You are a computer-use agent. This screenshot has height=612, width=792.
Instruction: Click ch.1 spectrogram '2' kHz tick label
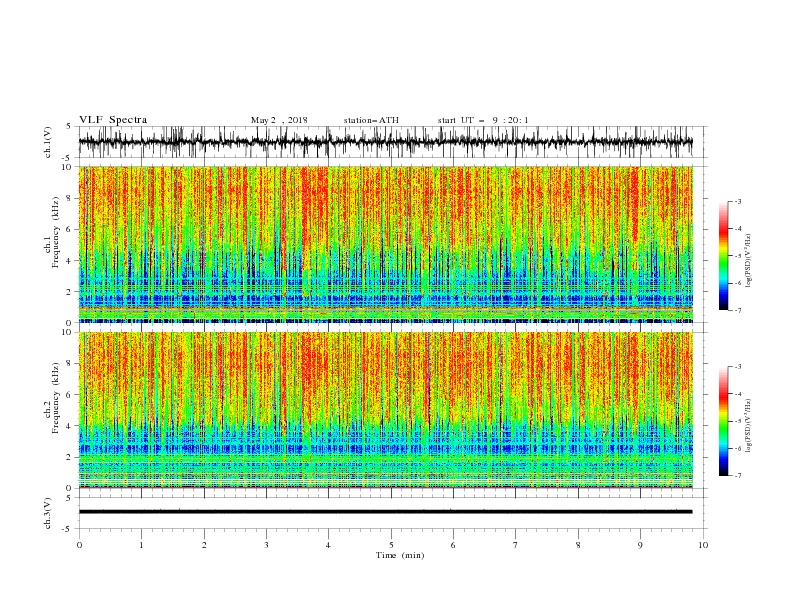click(x=70, y=292)
